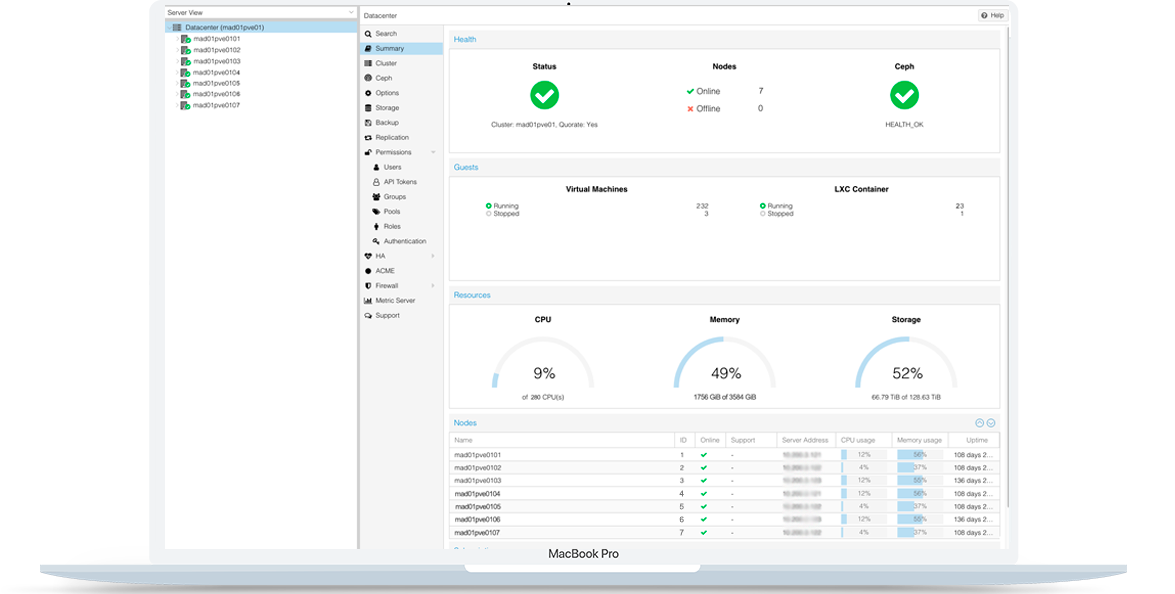Open the Server View dropdown

coord(260,13)
